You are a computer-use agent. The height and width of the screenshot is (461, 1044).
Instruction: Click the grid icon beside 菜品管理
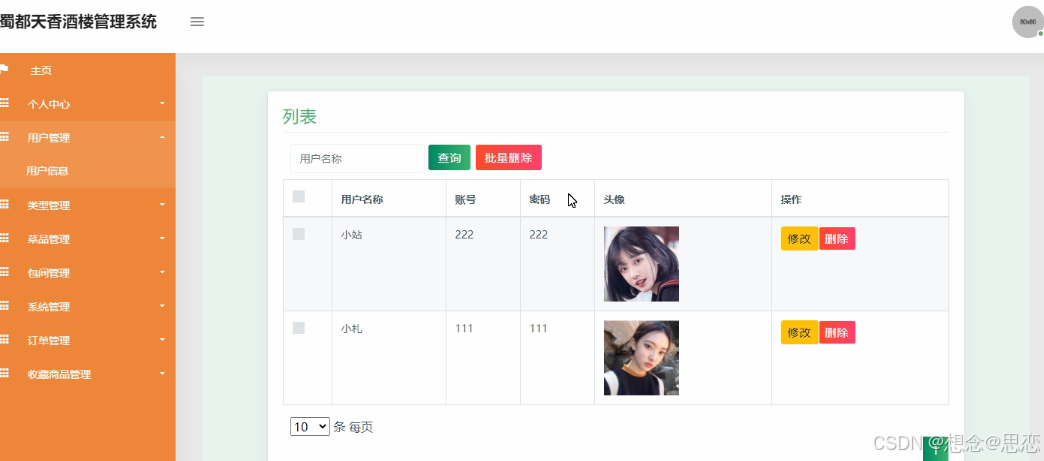[x=4, y=238]
